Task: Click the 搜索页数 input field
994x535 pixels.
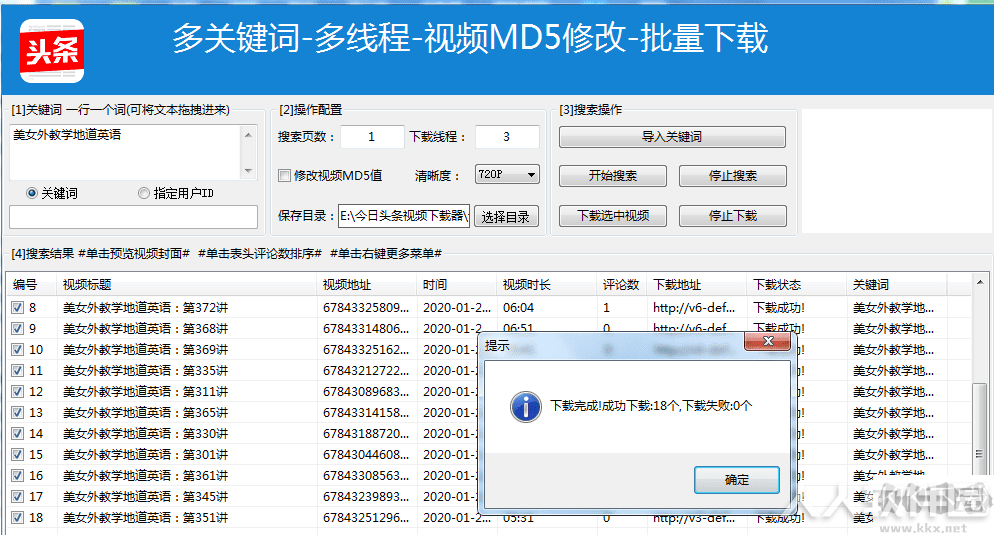Action: tap(372, 137)
